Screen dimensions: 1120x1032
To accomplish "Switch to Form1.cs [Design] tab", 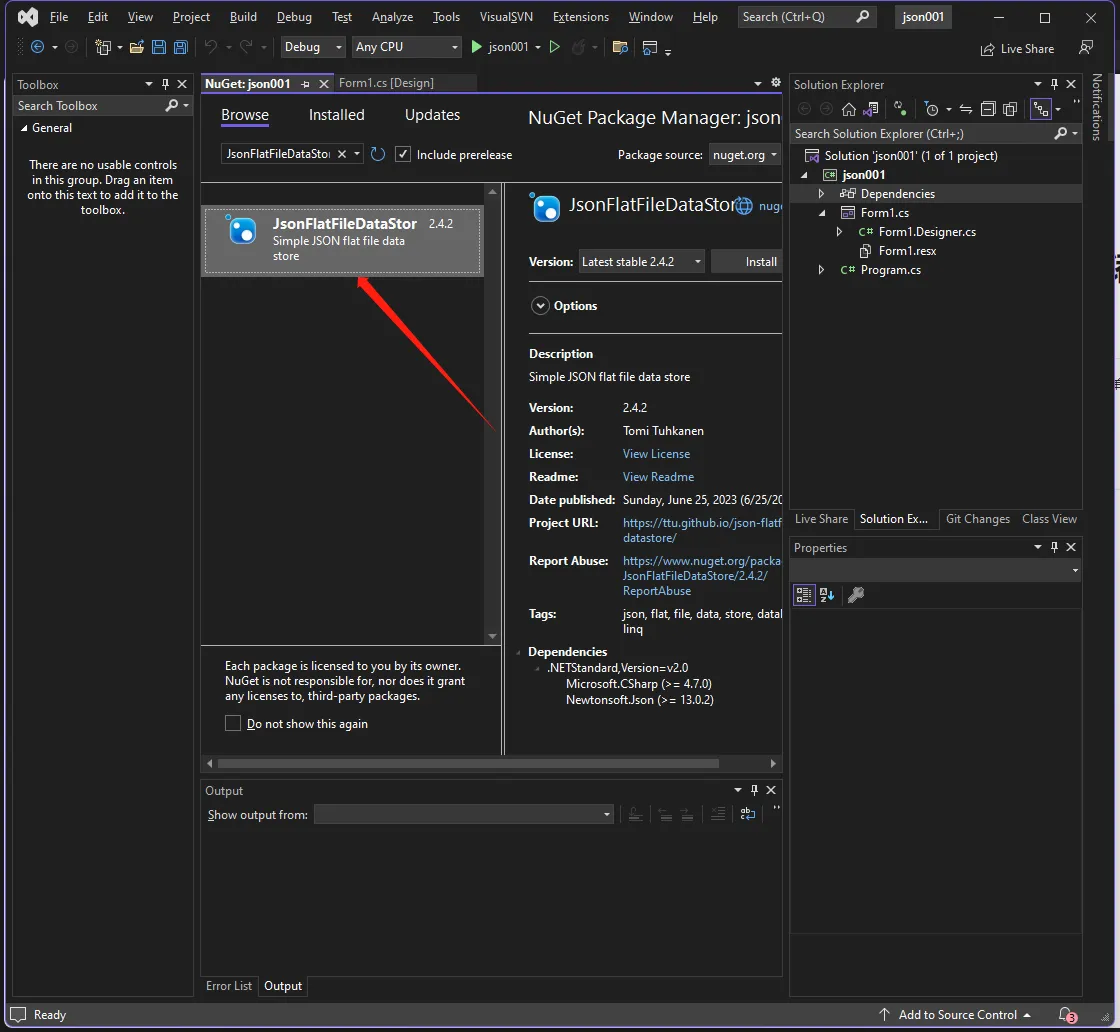I will coord(386,83).
